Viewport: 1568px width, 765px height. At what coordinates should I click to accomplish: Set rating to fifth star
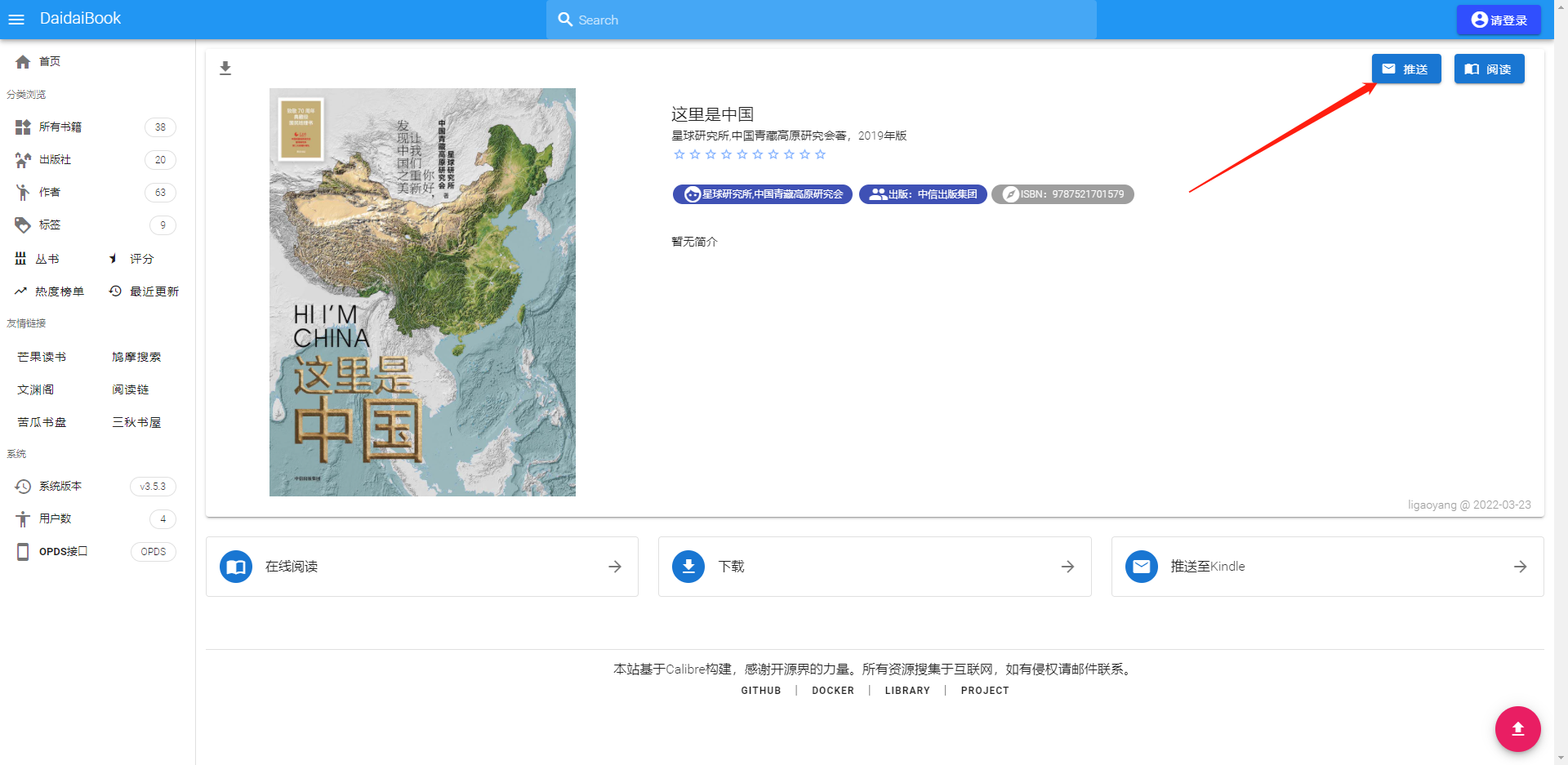742,154
